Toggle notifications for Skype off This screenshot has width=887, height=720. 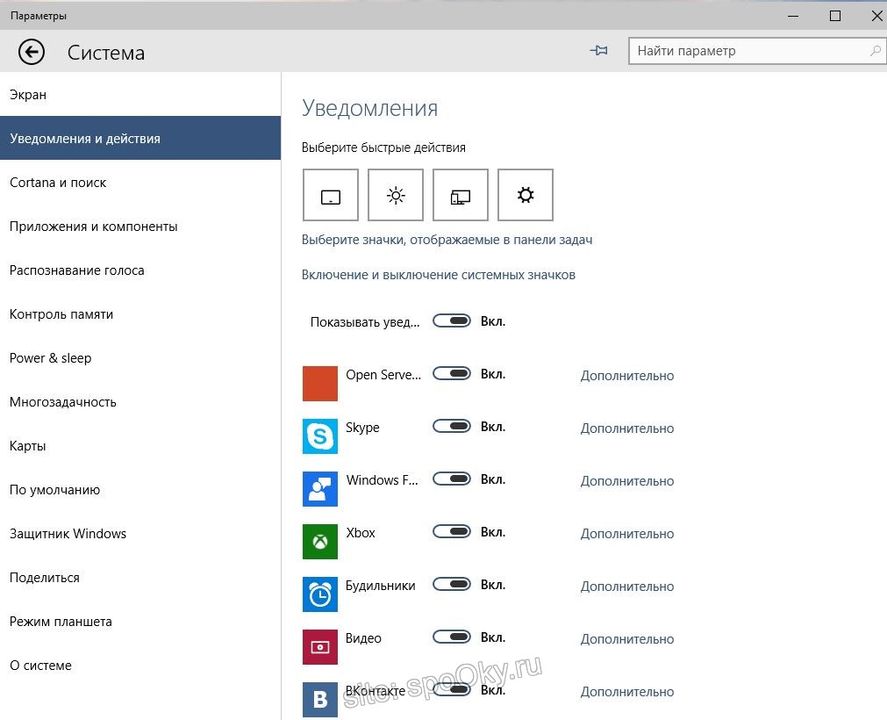[x=452, y=426]
